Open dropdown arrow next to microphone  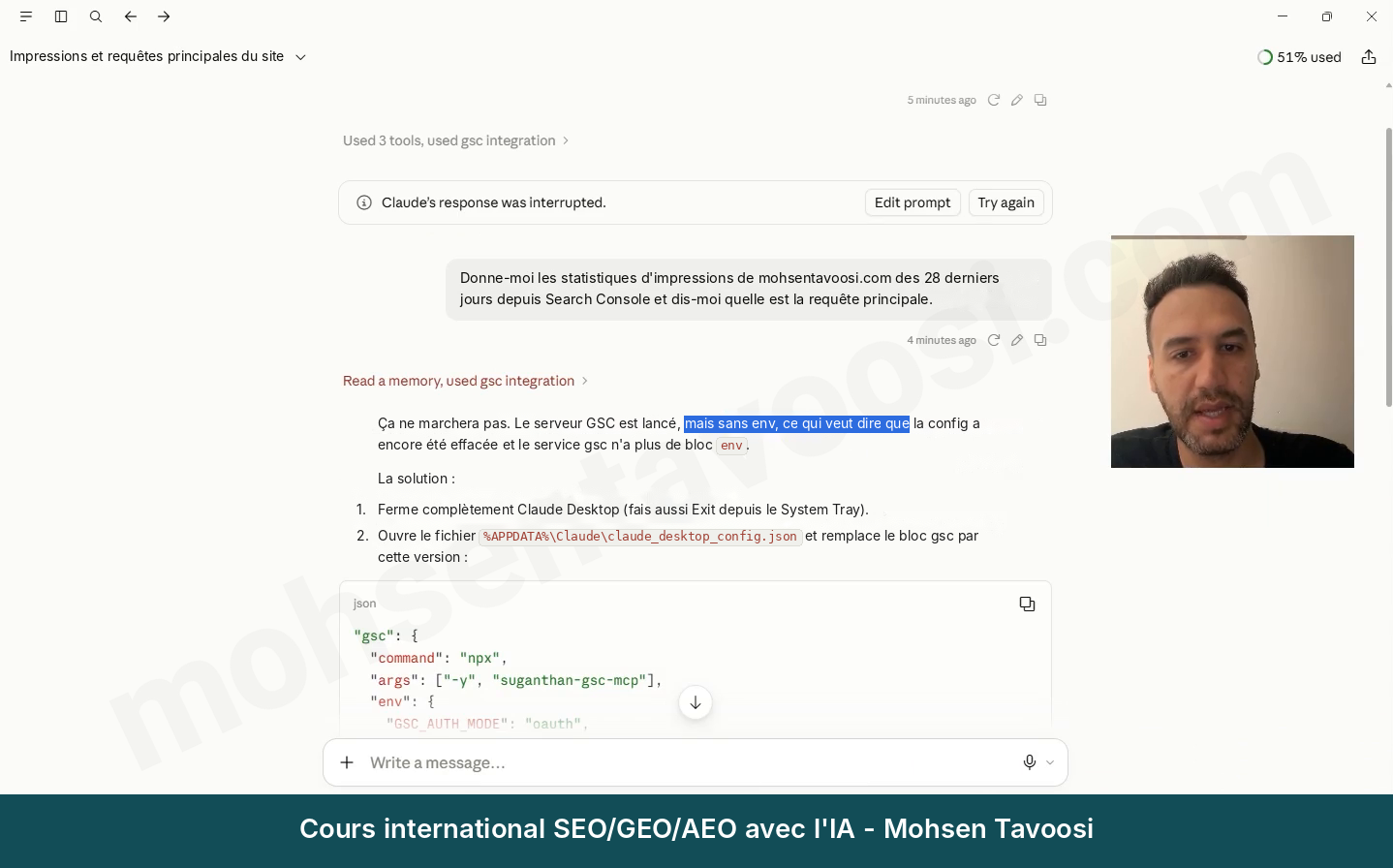click(x=1050, y=762)
